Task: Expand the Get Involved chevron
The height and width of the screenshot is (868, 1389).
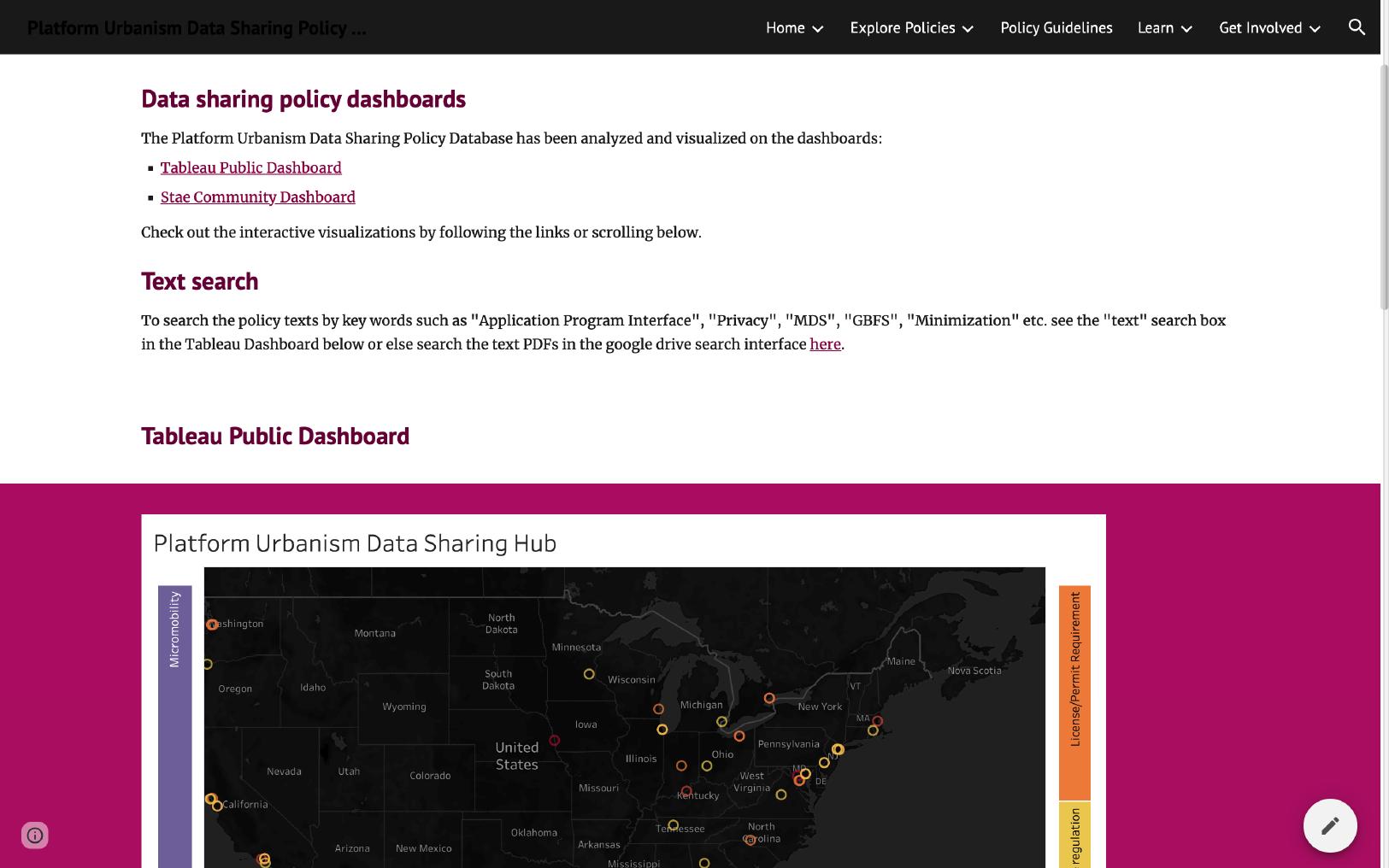Action: click(x=1315, y=28)
